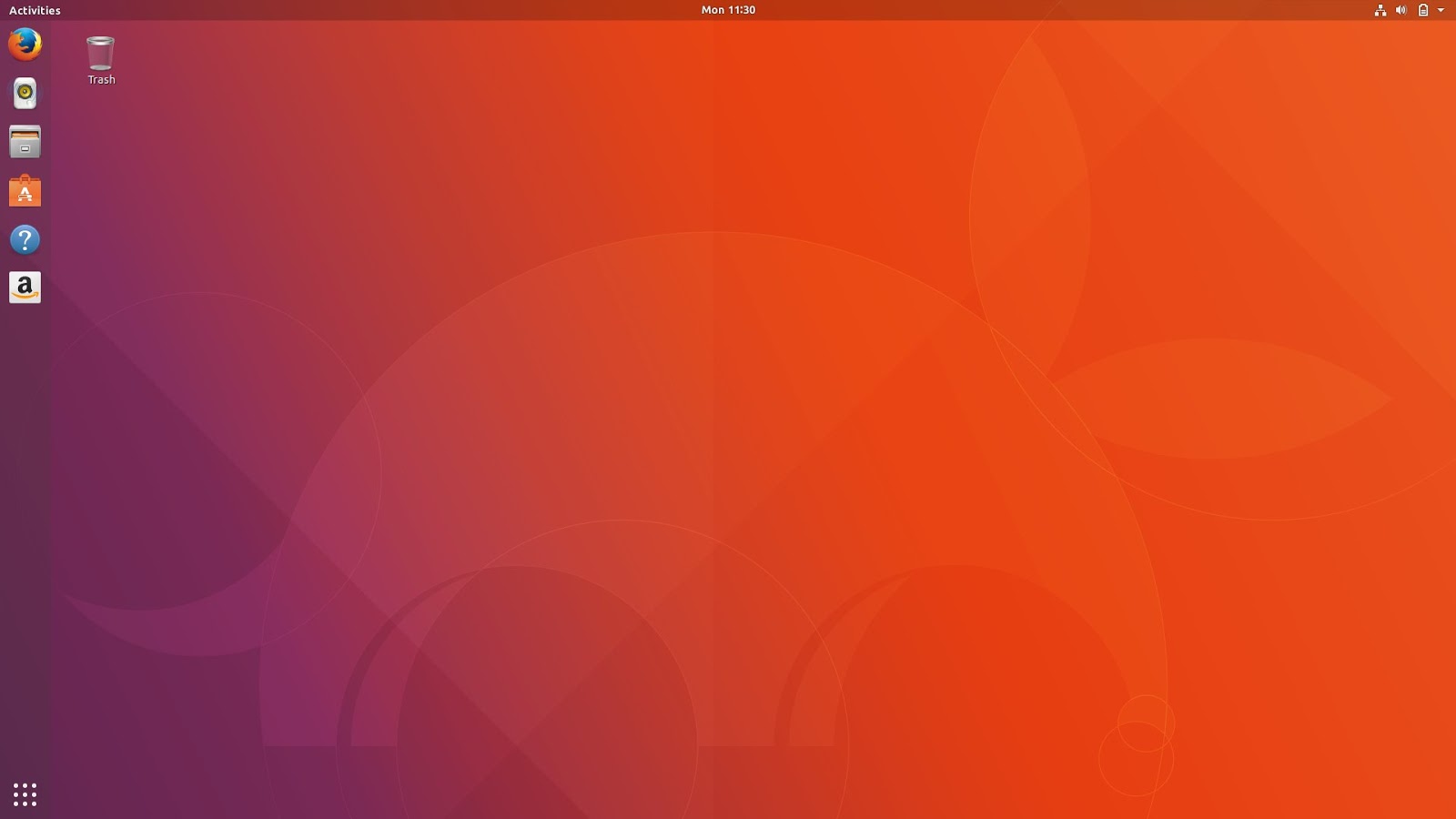
Task: Select the Firefox browser launcher
Action: 25,45
